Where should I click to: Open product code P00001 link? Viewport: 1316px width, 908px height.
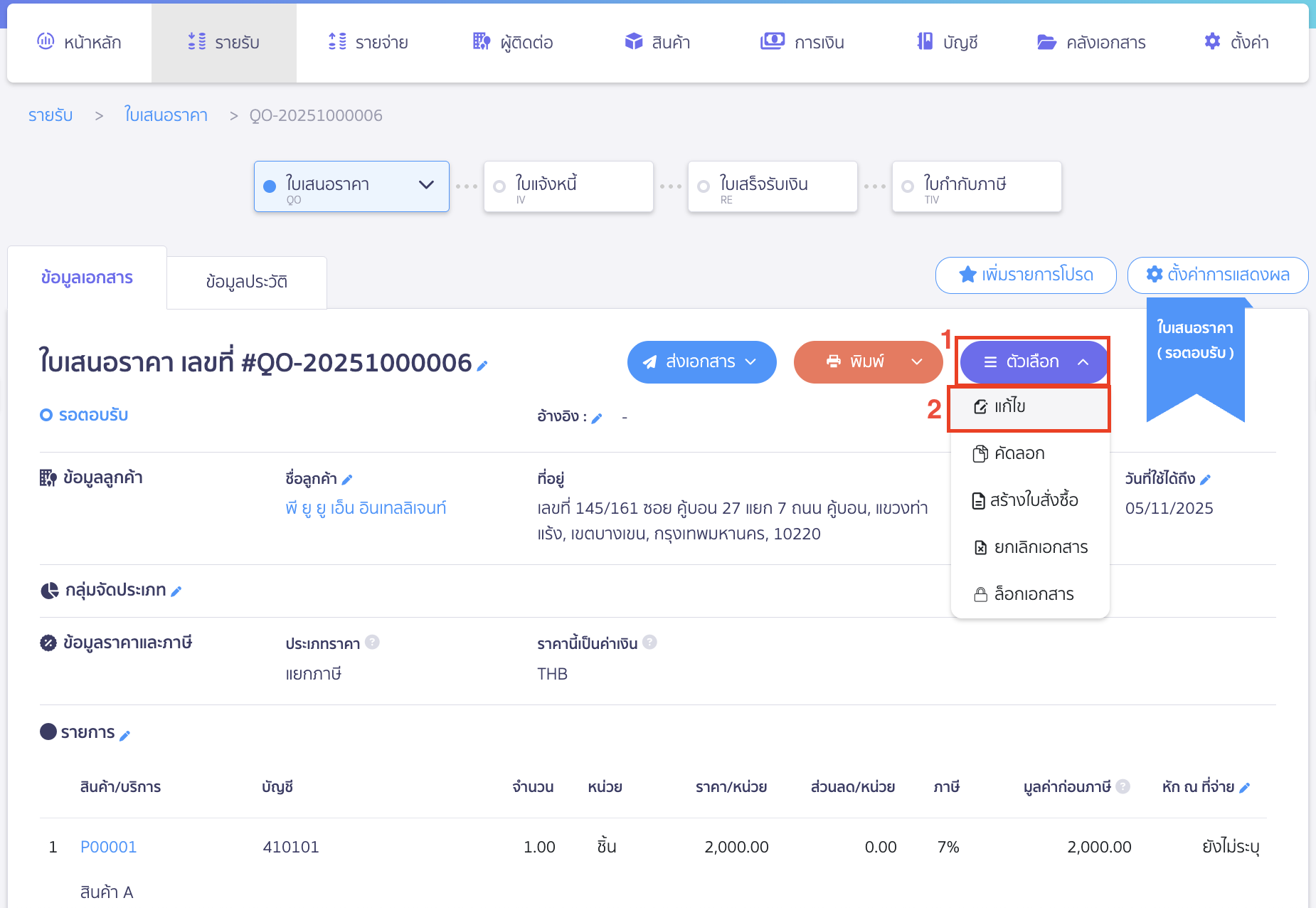108,847
